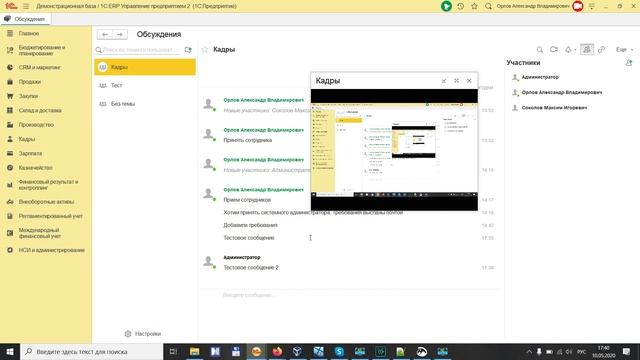Open global search magnifier in title bar
Image resolution: width=640 pixels, height=360 pixels.
488,6
